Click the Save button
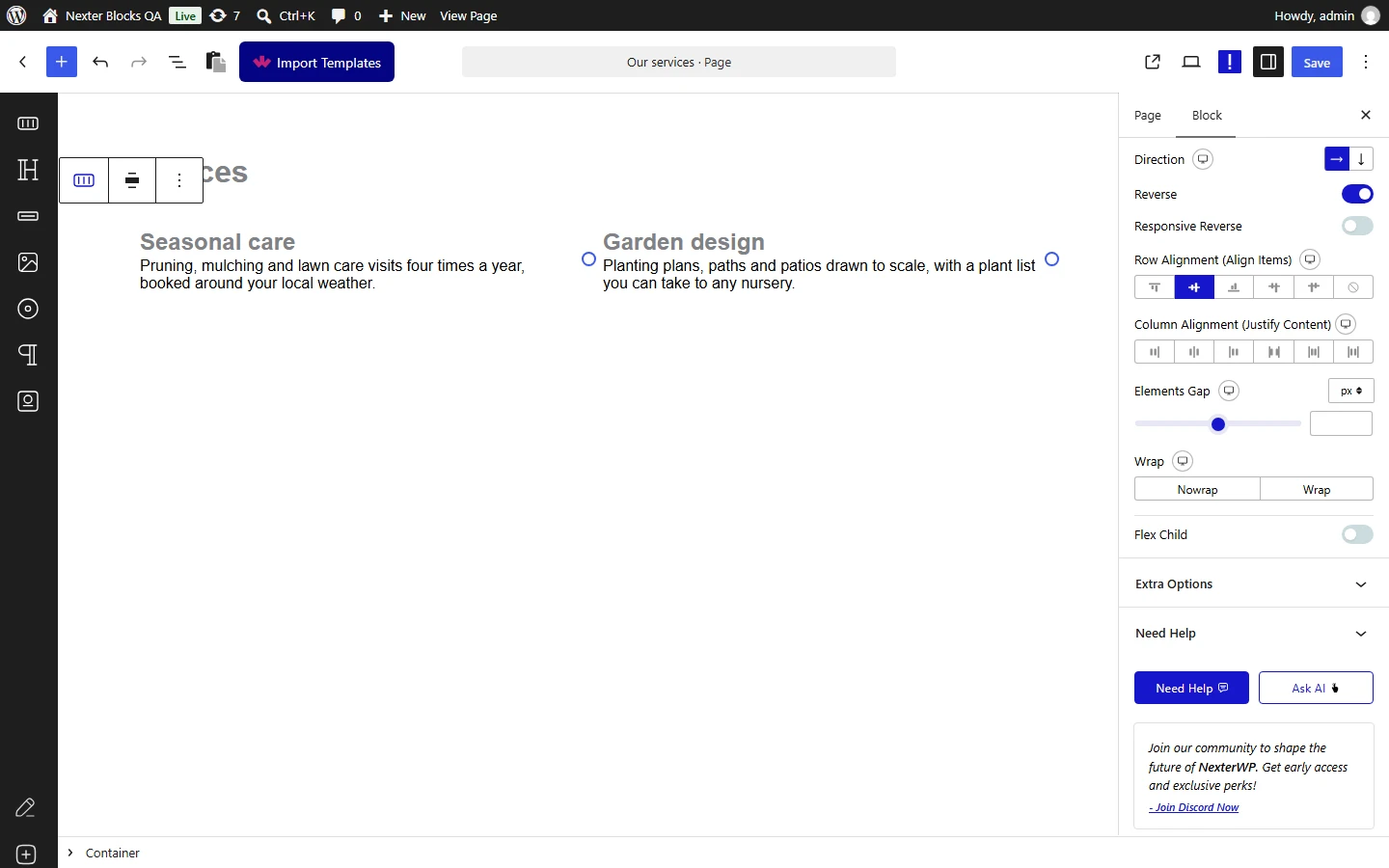This screenshot has height=868, width=1389. click(x=1317, y=62)
